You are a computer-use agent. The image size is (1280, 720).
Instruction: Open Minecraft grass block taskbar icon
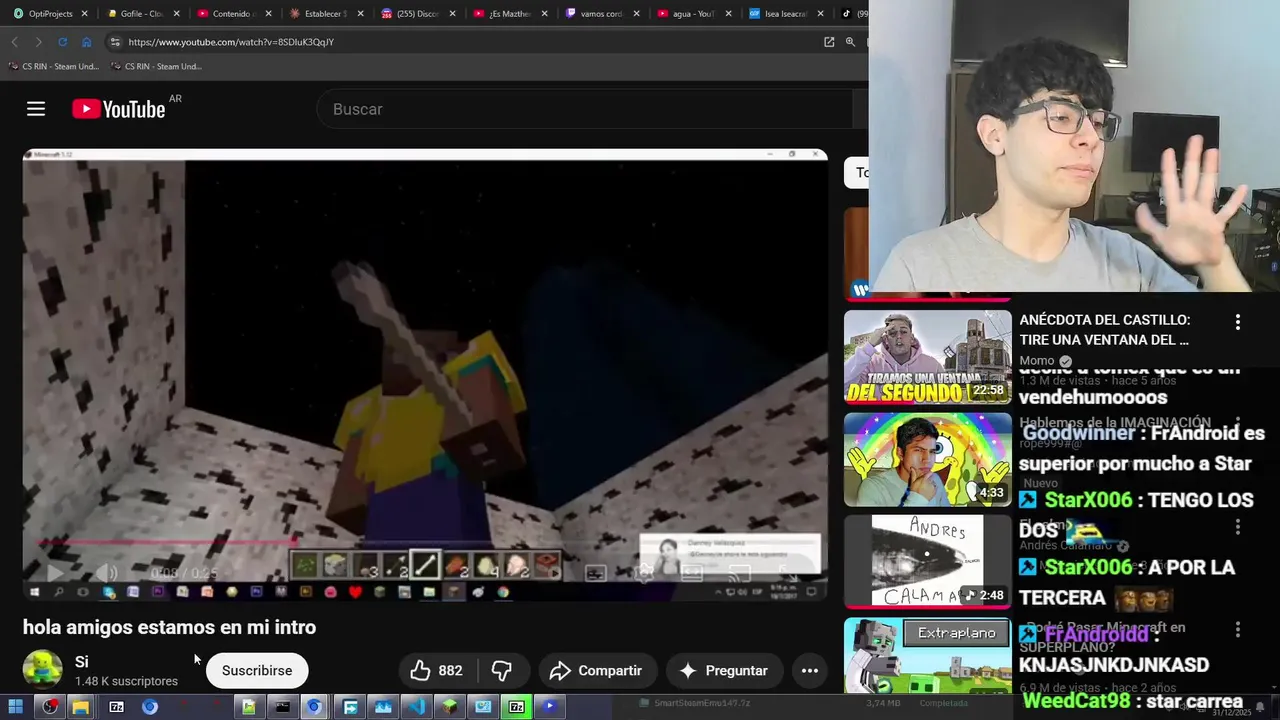tap(449, 707)
